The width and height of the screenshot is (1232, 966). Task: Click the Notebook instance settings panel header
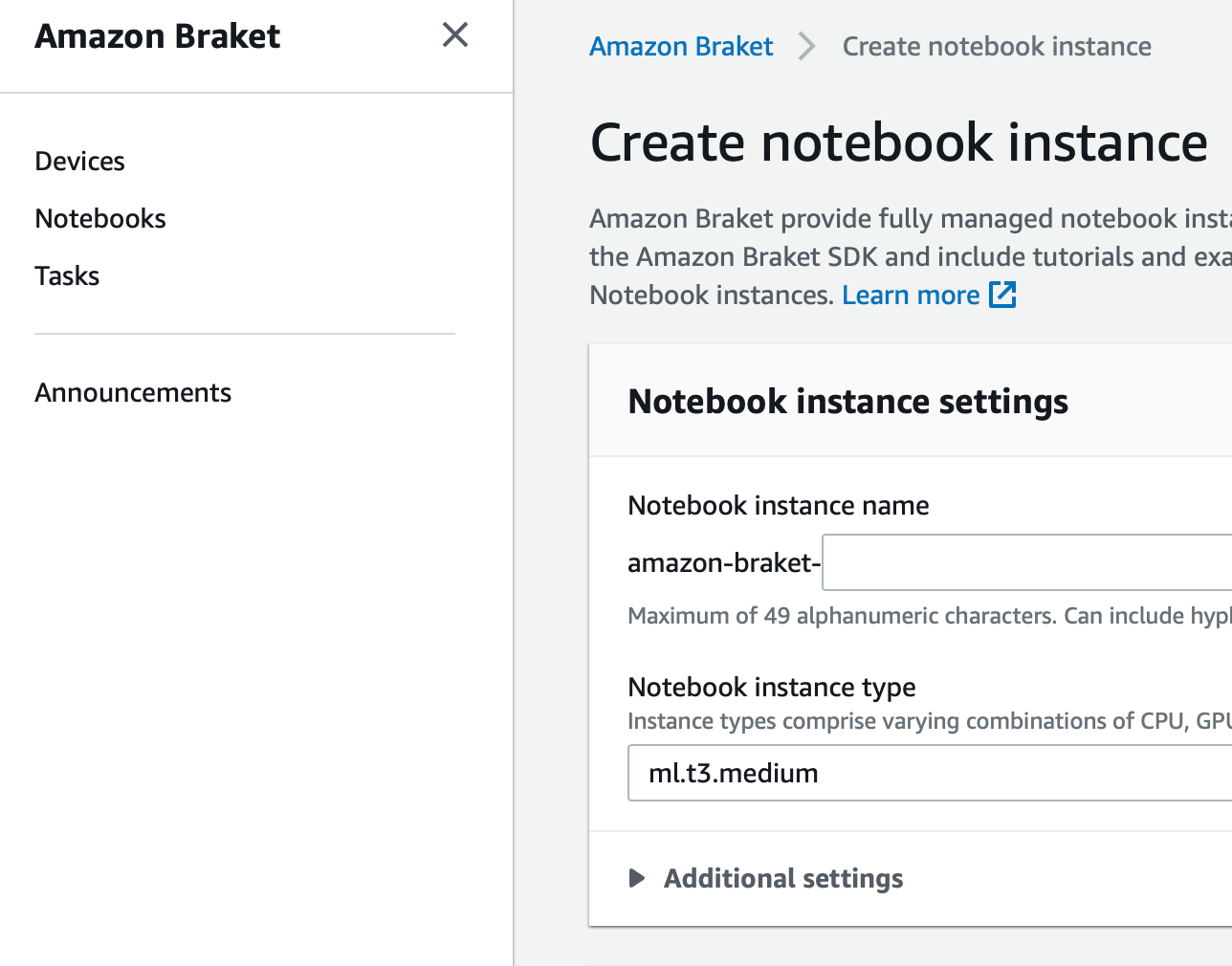(x=847, y=401)
